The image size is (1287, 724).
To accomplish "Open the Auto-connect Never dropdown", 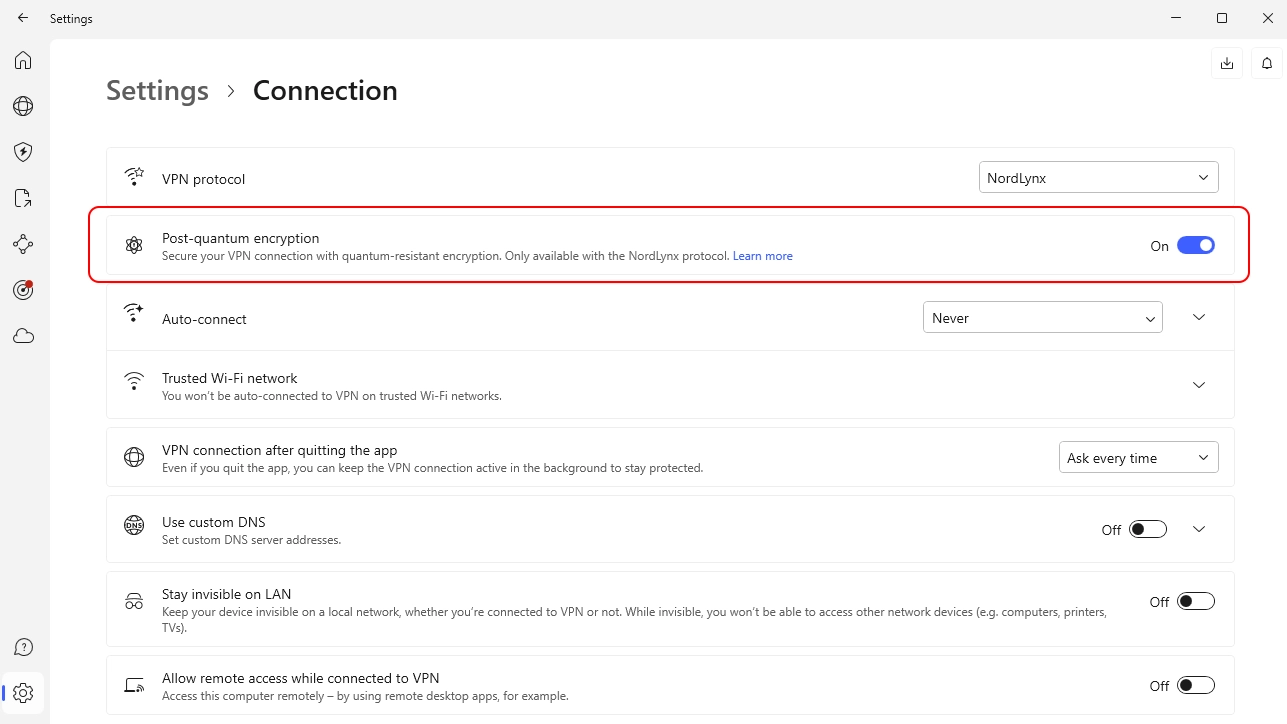I will coord(1042,318).
